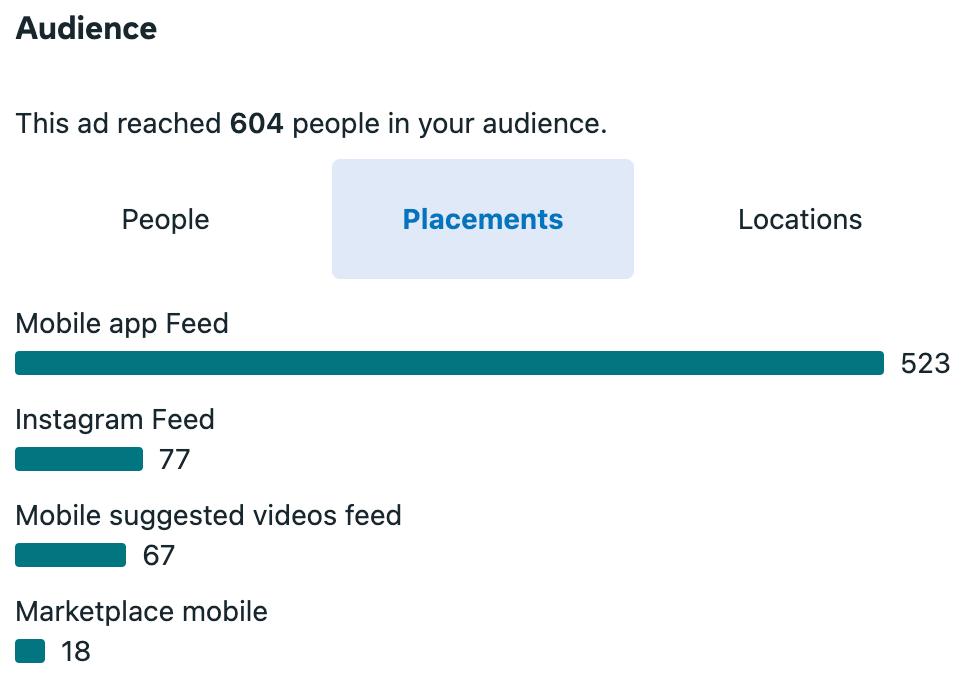
Task: Click the Mobile suggested videos feed bar
Action: [x=70, y=555]
